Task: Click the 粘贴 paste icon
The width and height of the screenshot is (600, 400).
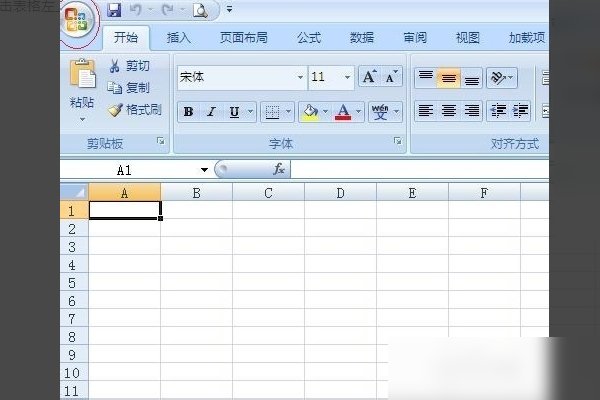Action: coord(82,73)
